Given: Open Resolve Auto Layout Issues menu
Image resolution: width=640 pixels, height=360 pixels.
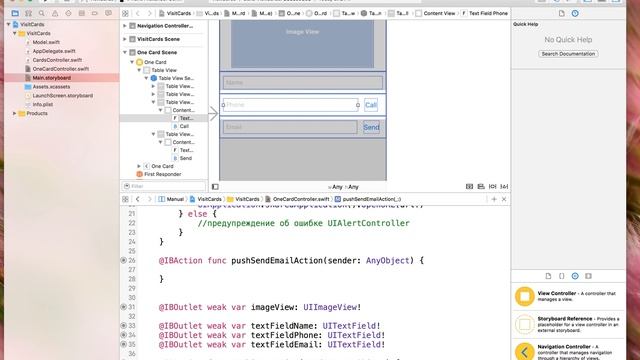Looking at the screenshot, I should [504, 187].
